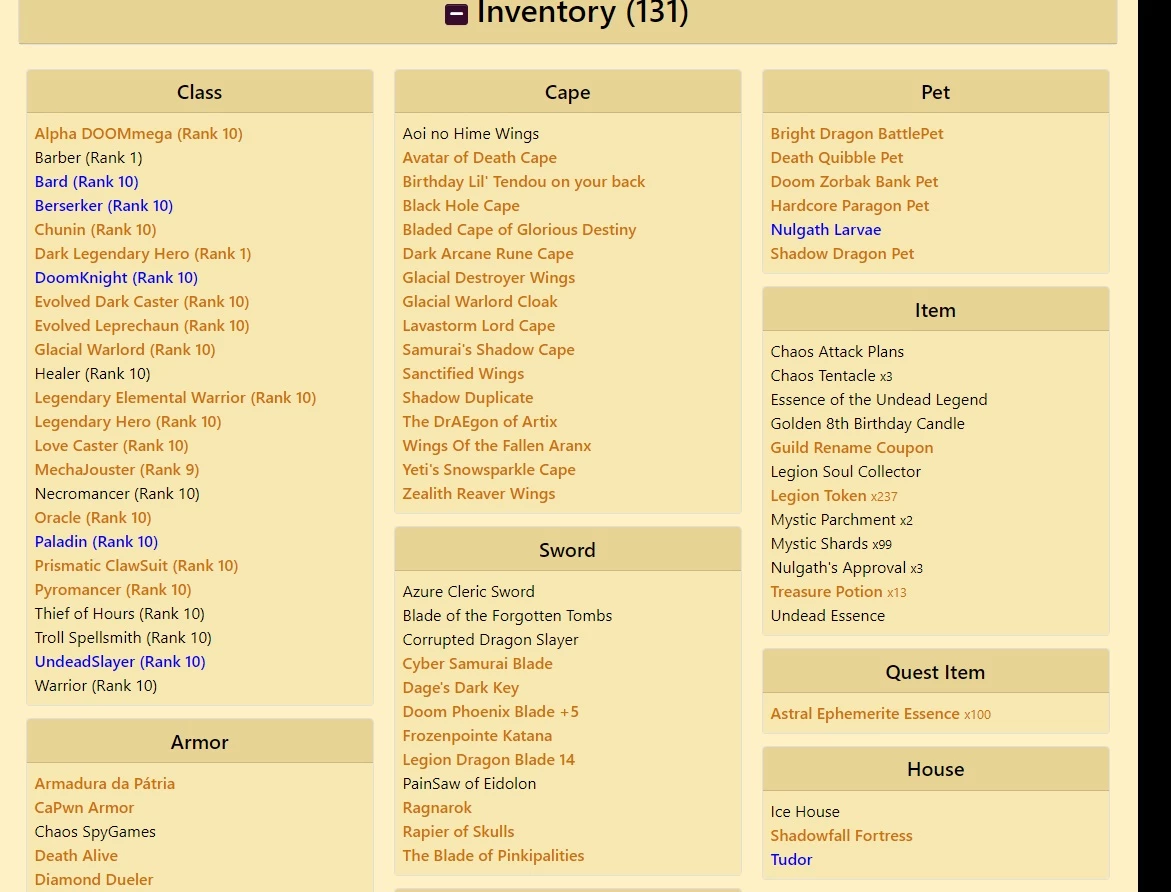Click the Necromancer (Rank 10) entry

click(117, 494)
